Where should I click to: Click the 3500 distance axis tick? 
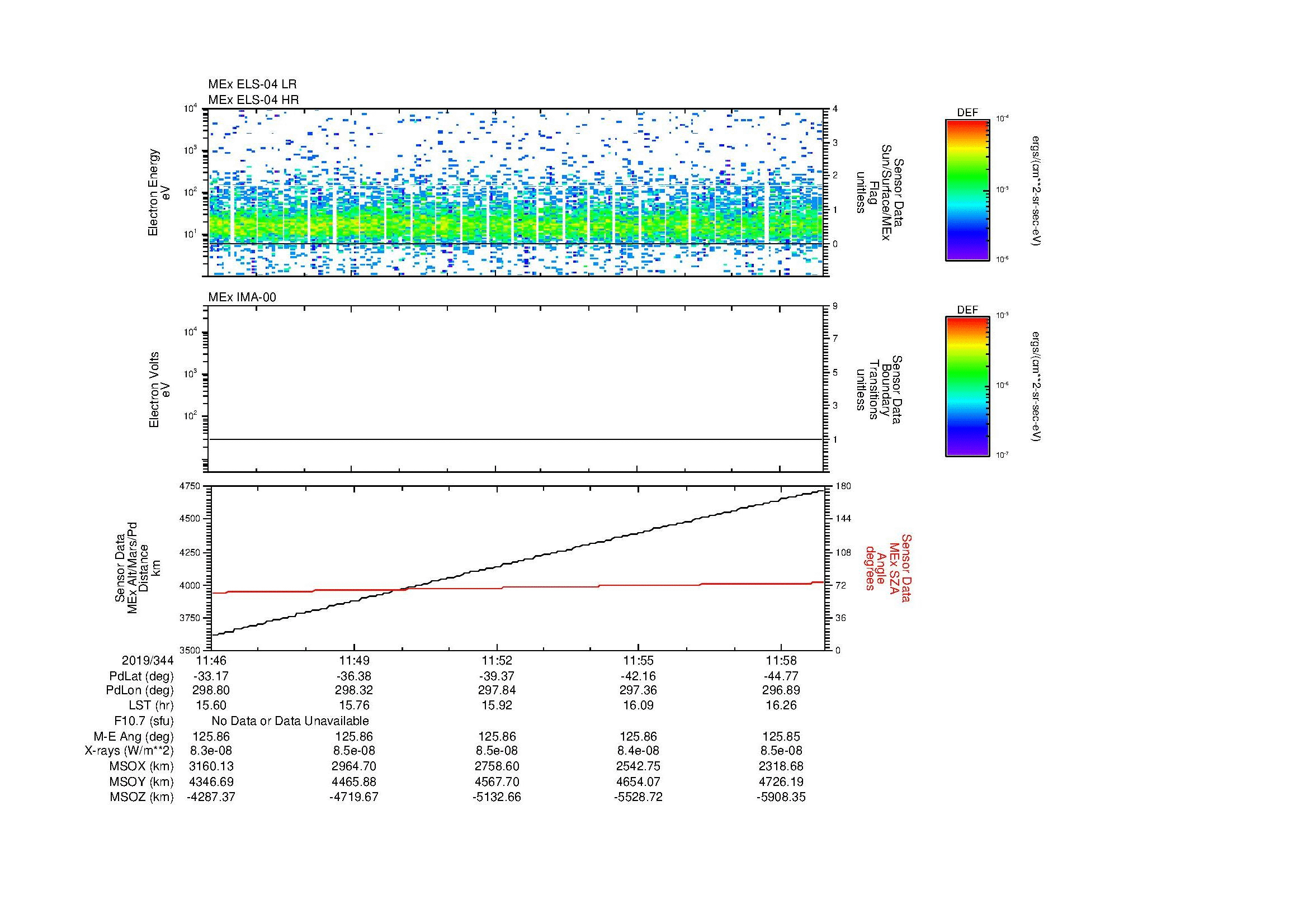(191, 650)
